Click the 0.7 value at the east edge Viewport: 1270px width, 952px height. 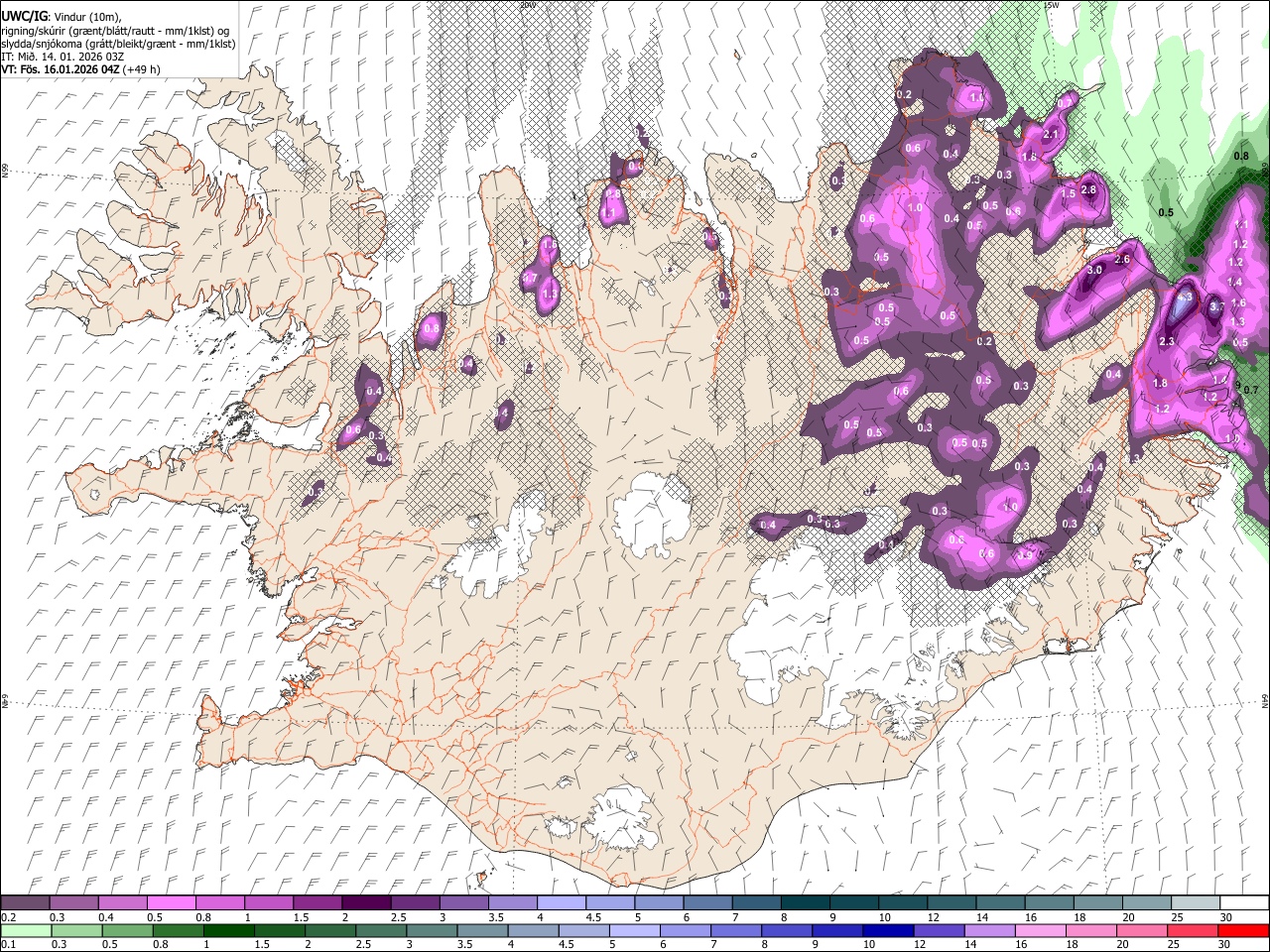tap(1251, 390)
